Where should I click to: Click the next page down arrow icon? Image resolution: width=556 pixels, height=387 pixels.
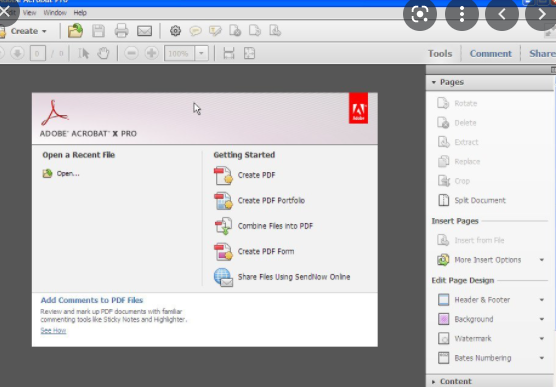click(x=17, y=54)
